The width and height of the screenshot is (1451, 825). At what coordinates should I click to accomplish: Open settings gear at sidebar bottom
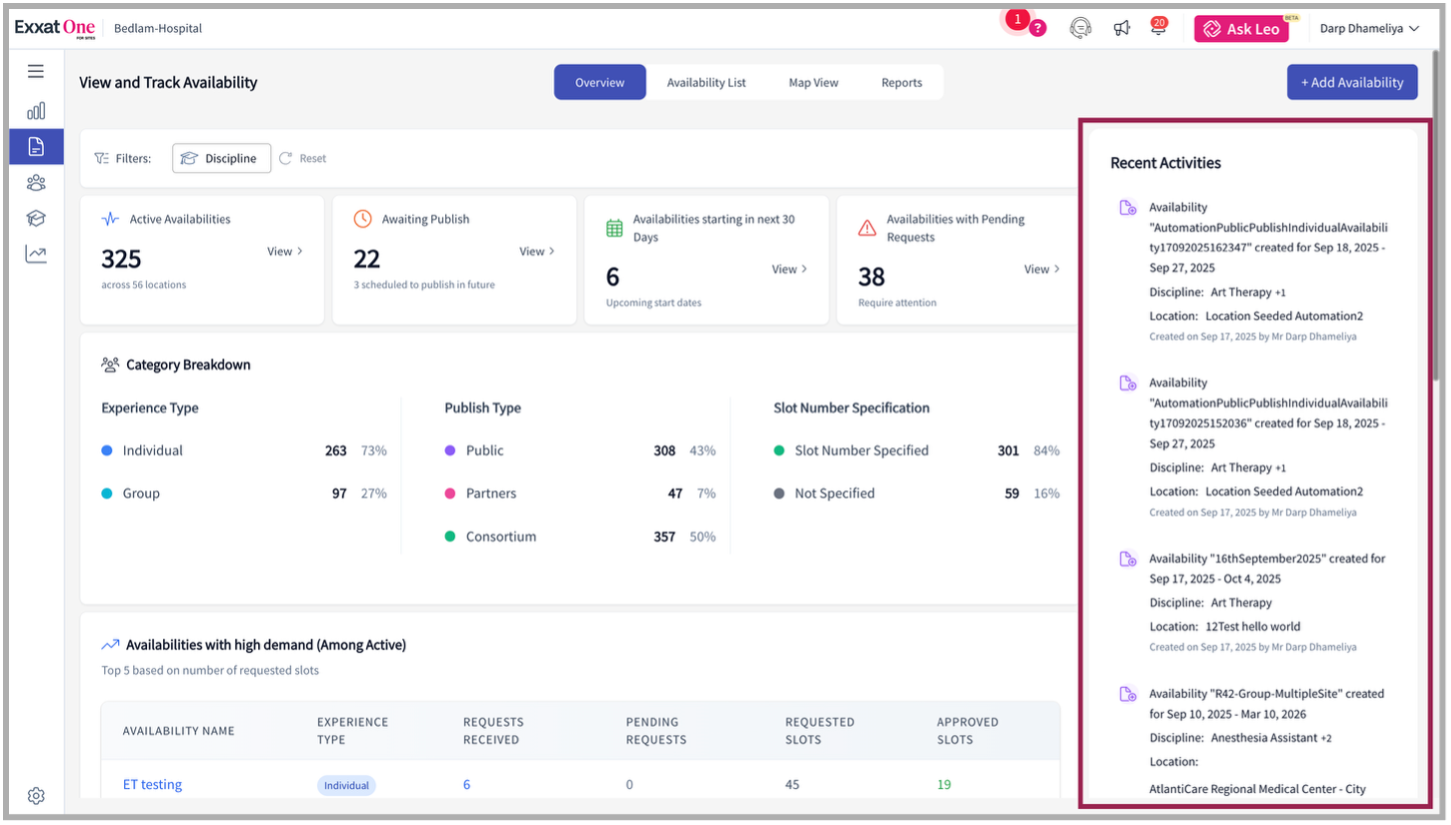pos(36,796)
